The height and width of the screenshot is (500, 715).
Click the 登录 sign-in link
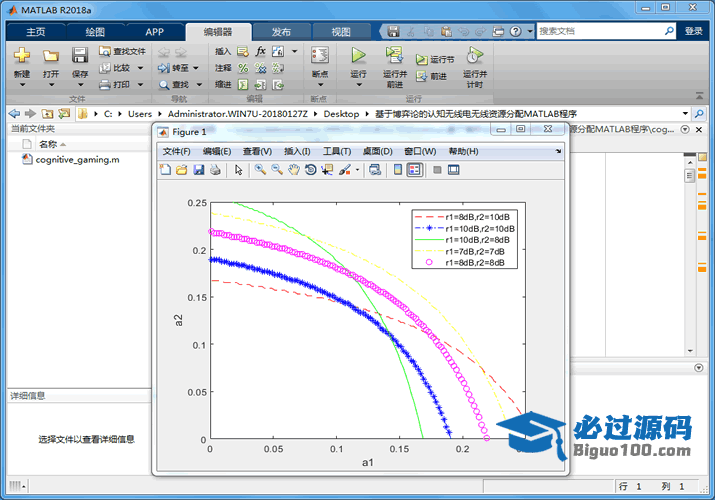pos(693,31)
